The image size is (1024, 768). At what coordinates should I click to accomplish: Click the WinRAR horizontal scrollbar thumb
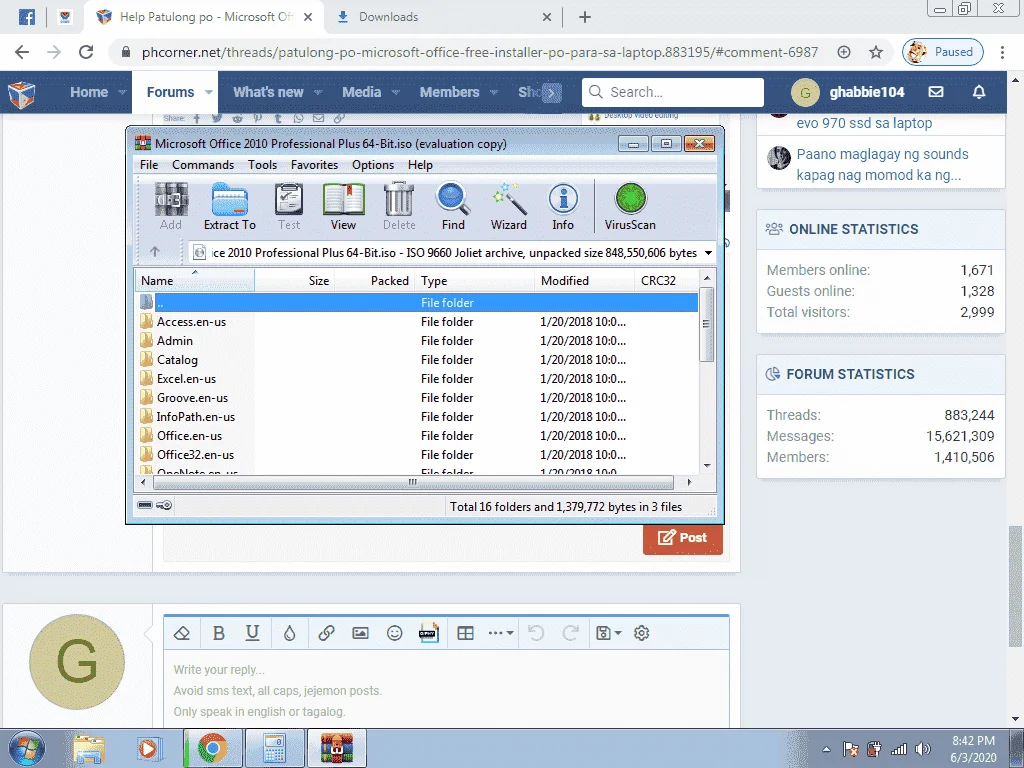(x=413, y=483)
